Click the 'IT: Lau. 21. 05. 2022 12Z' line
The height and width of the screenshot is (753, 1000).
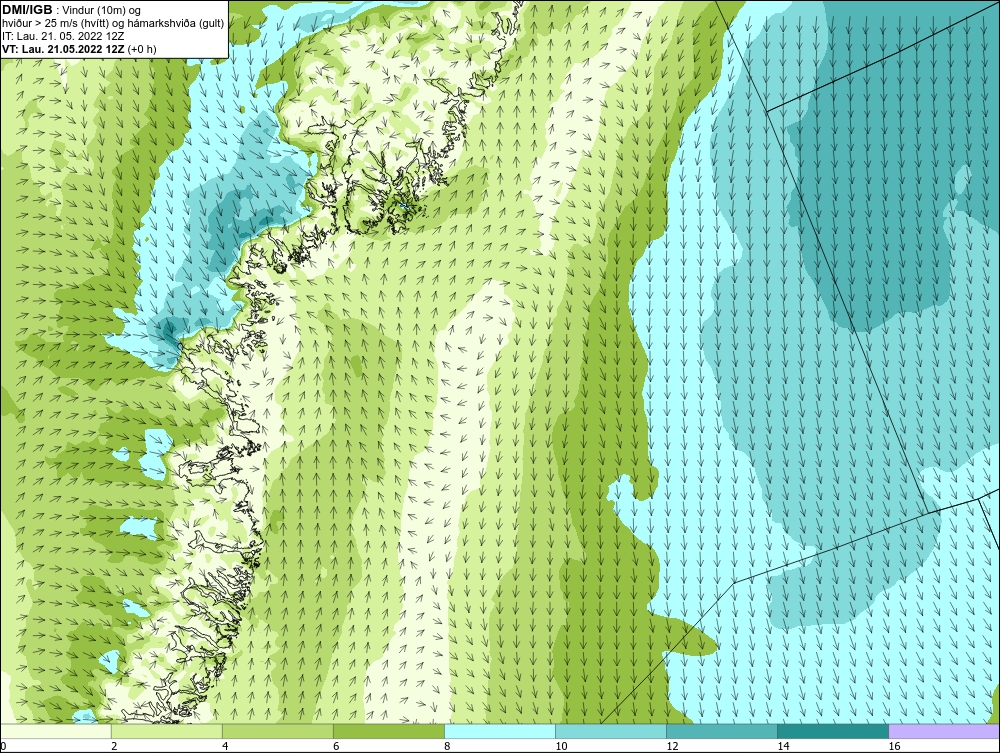pyautogui.click(x=63, y=36)
